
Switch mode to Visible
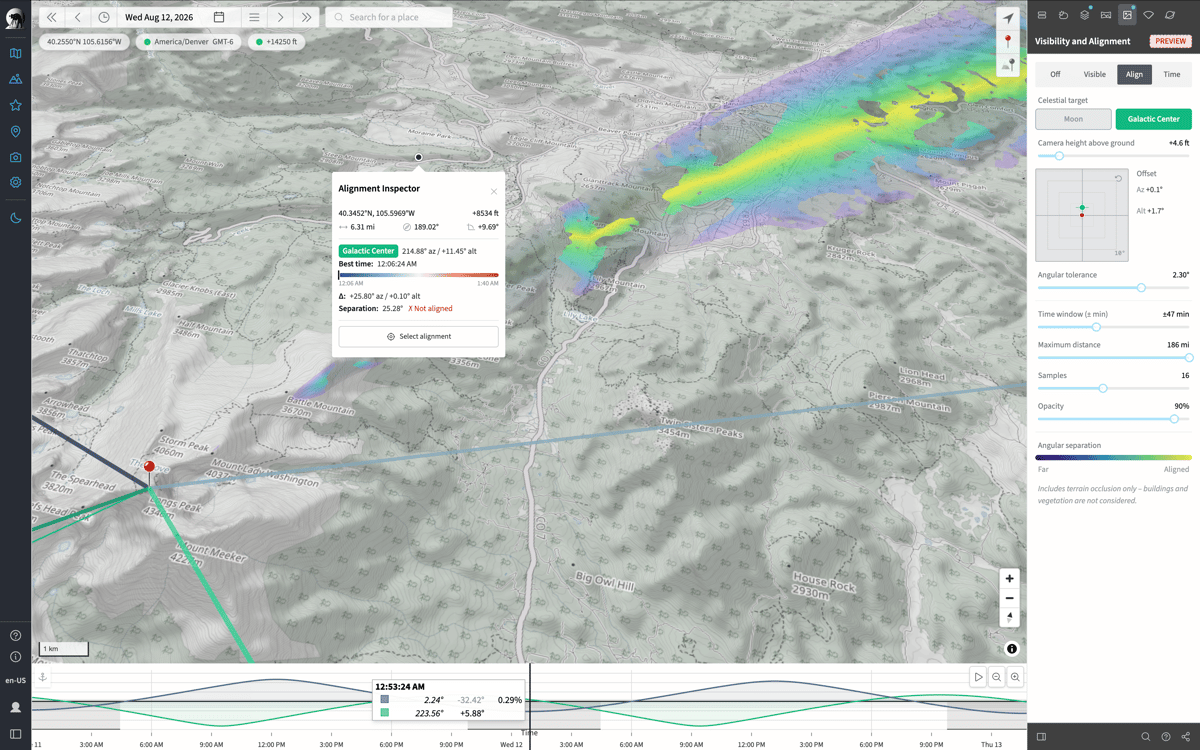(1095, 74)
